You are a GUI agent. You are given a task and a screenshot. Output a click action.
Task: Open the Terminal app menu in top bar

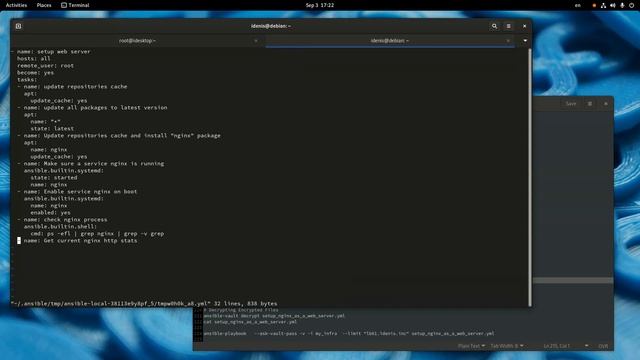pyautogui.click(x=75, y=5)
